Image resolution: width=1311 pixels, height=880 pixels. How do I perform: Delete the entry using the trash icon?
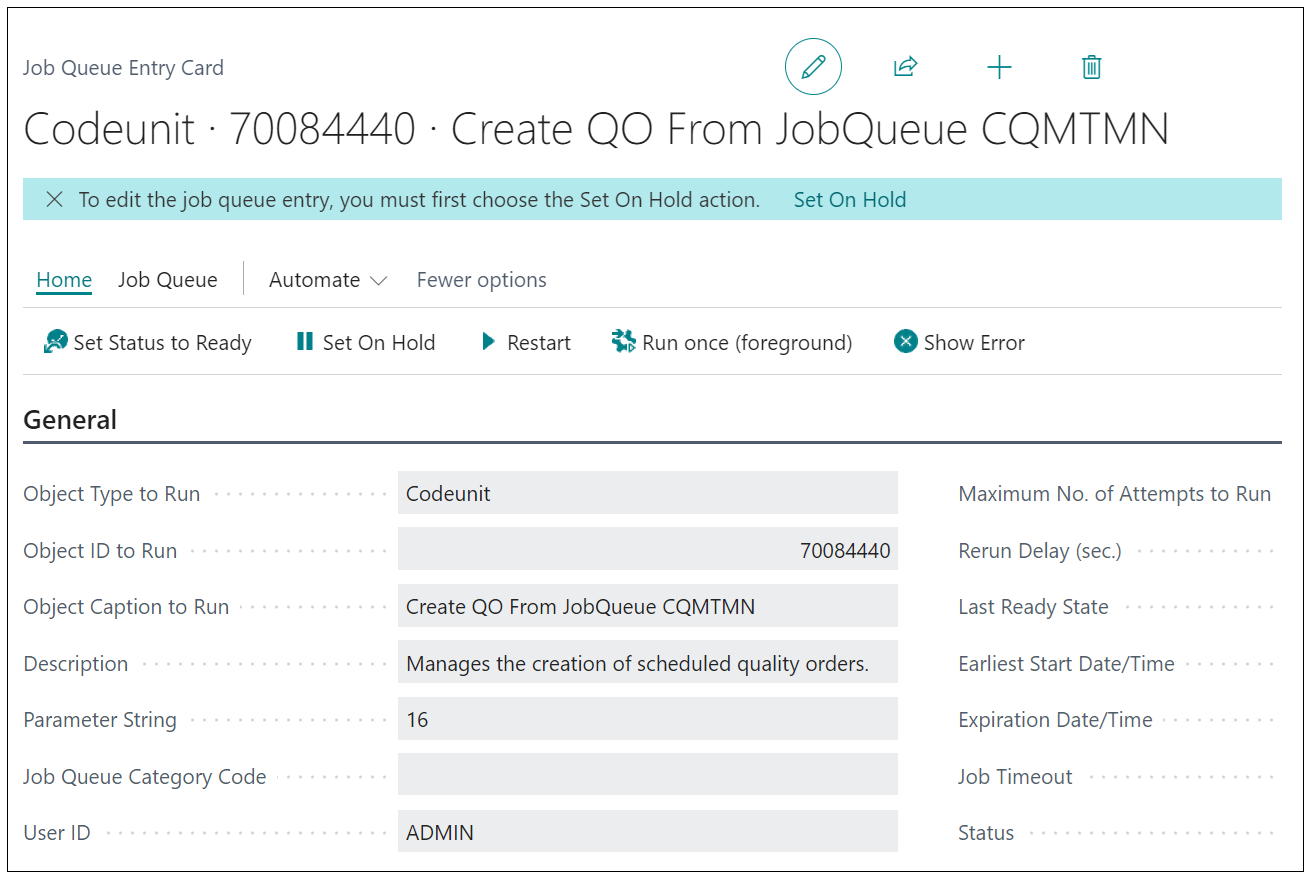tap(1091, 66)
